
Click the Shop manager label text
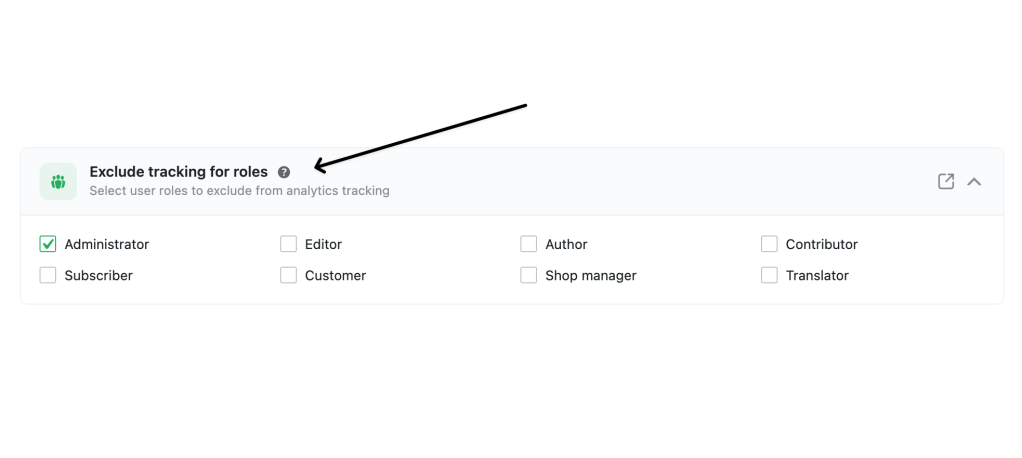[x=591, y=276]
